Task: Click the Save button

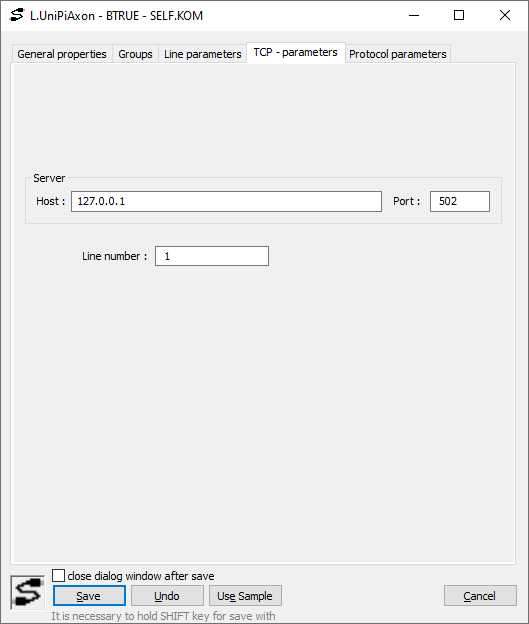Action: pos(89,596)
